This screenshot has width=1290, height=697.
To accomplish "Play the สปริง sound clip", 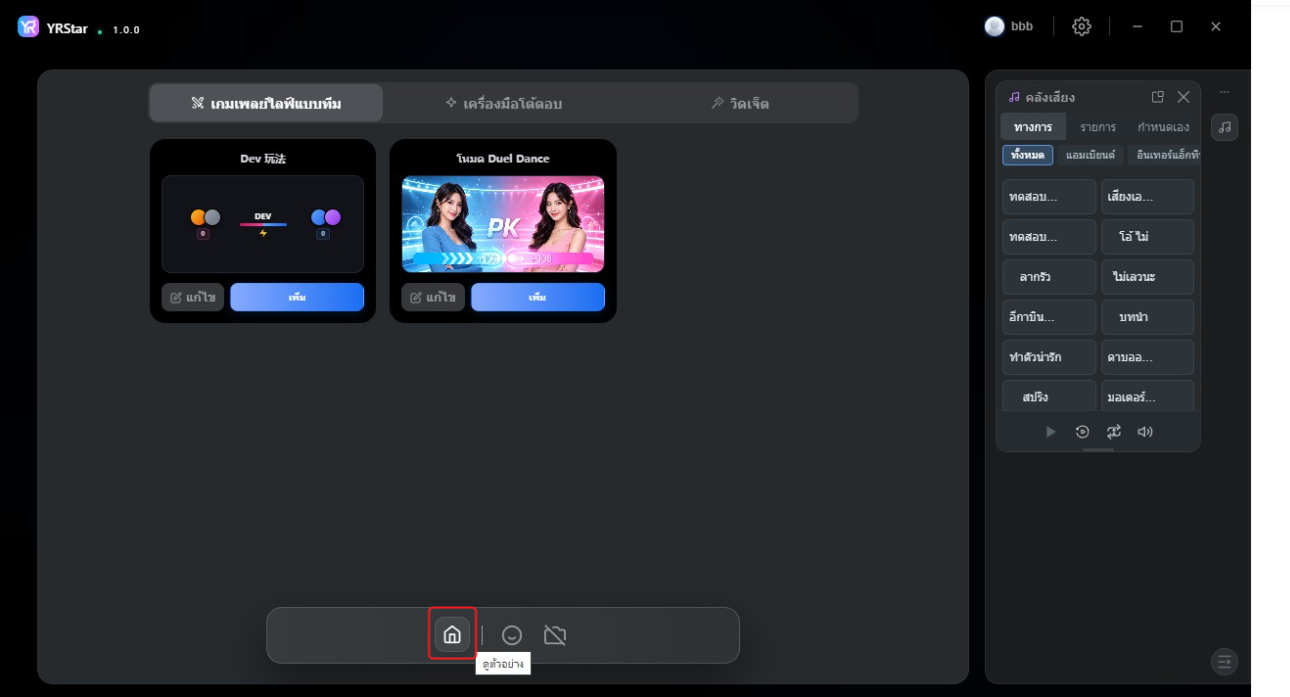I will point(1049,396).
